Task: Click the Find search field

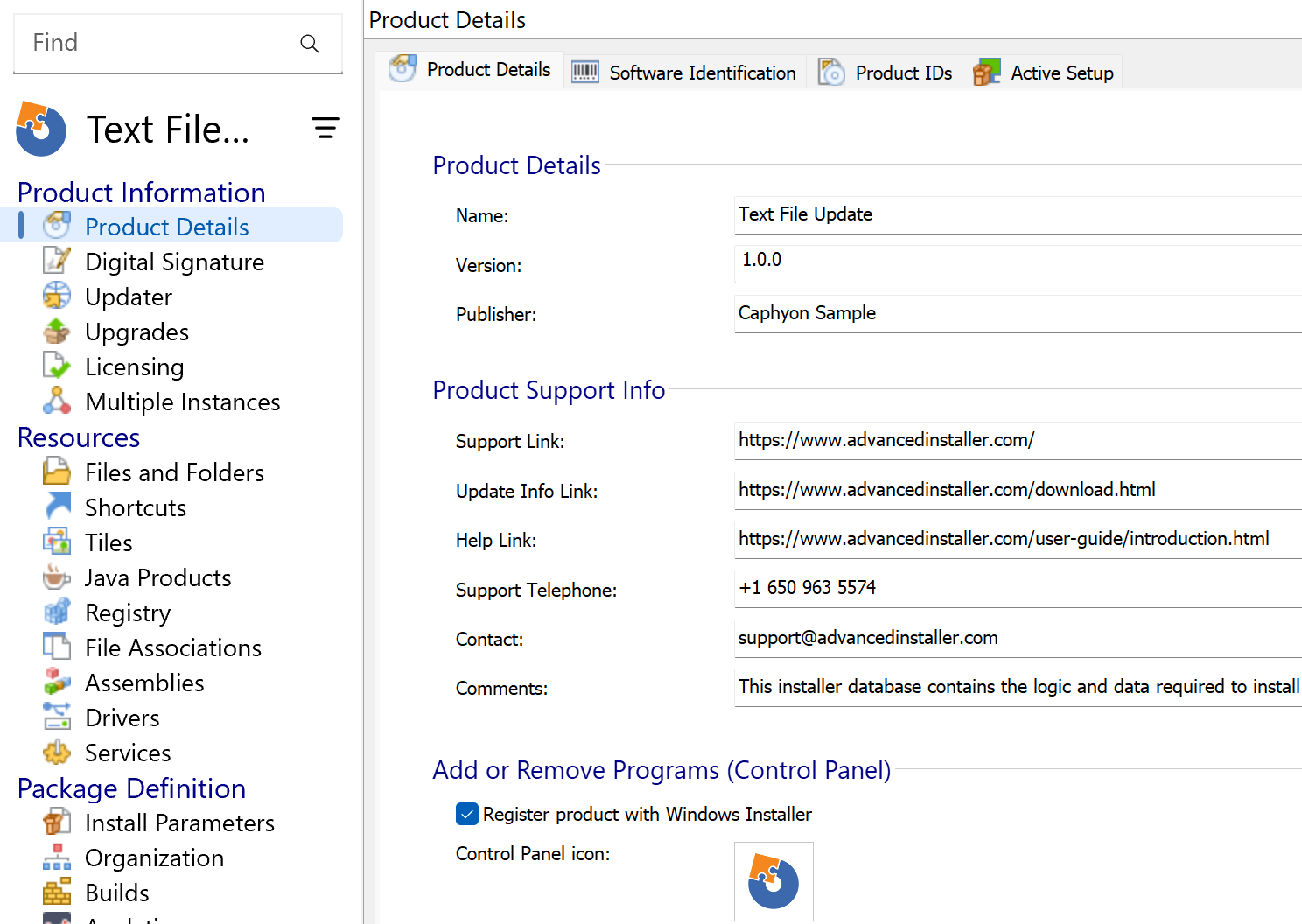Action: coord(178,44)
